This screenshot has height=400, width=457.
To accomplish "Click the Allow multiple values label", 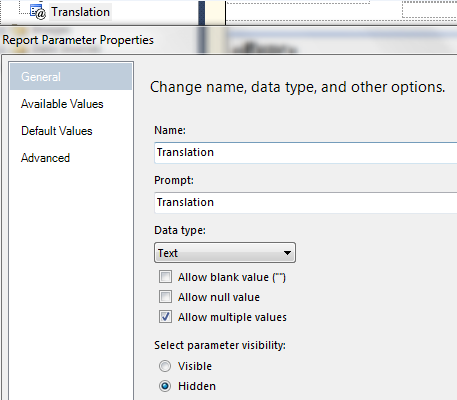I will [x=232, y=317].
